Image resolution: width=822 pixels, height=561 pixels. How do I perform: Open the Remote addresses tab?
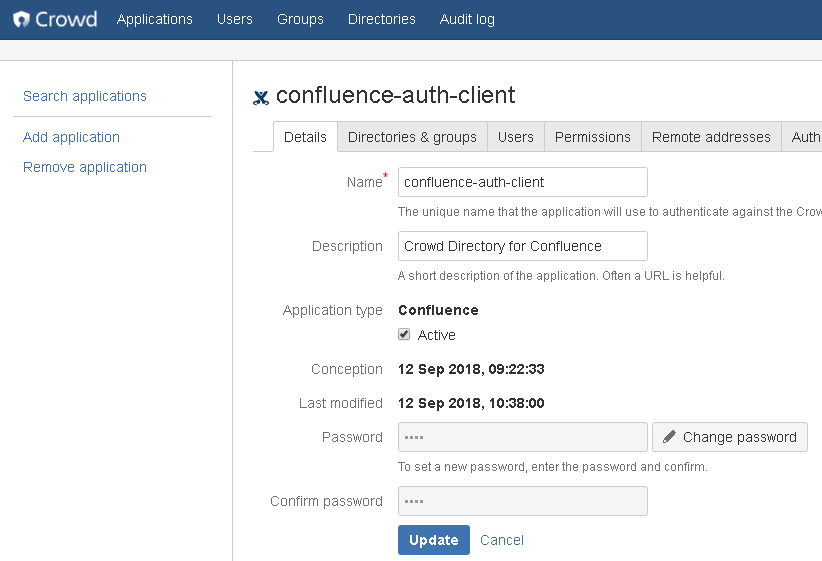tap(711, 137)
